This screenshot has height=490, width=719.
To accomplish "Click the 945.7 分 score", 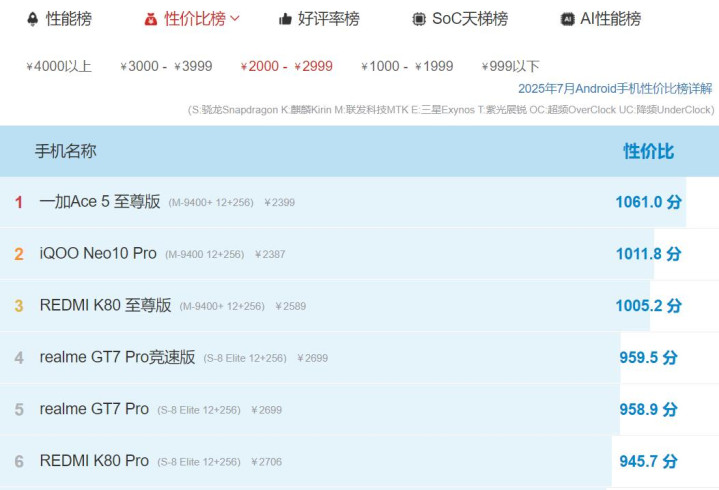I will coord(648,461).
